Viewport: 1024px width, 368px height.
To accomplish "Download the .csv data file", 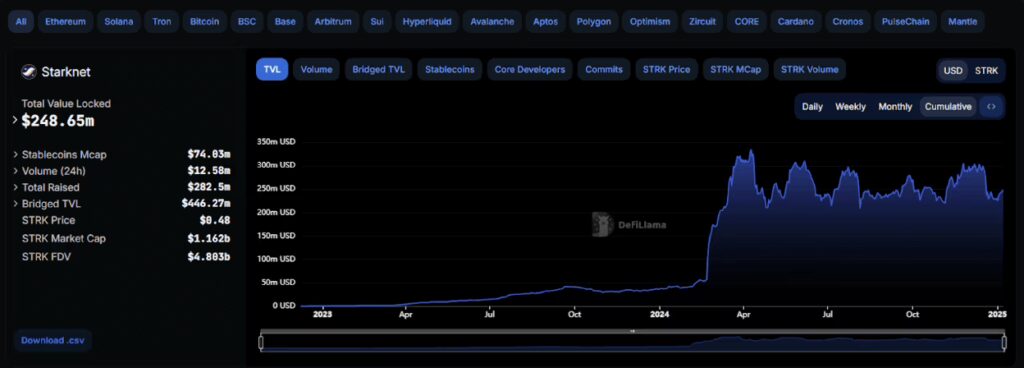I will click(x=52, y=341).
